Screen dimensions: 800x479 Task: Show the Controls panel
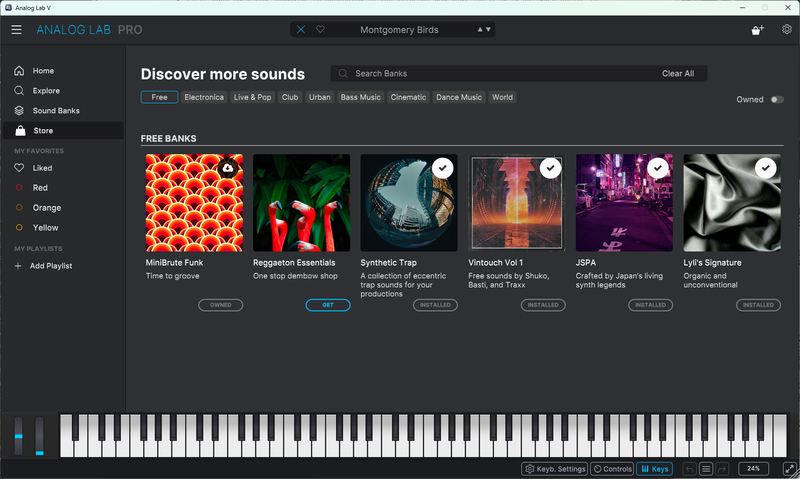pyautogui.click(x=612, y=469)
